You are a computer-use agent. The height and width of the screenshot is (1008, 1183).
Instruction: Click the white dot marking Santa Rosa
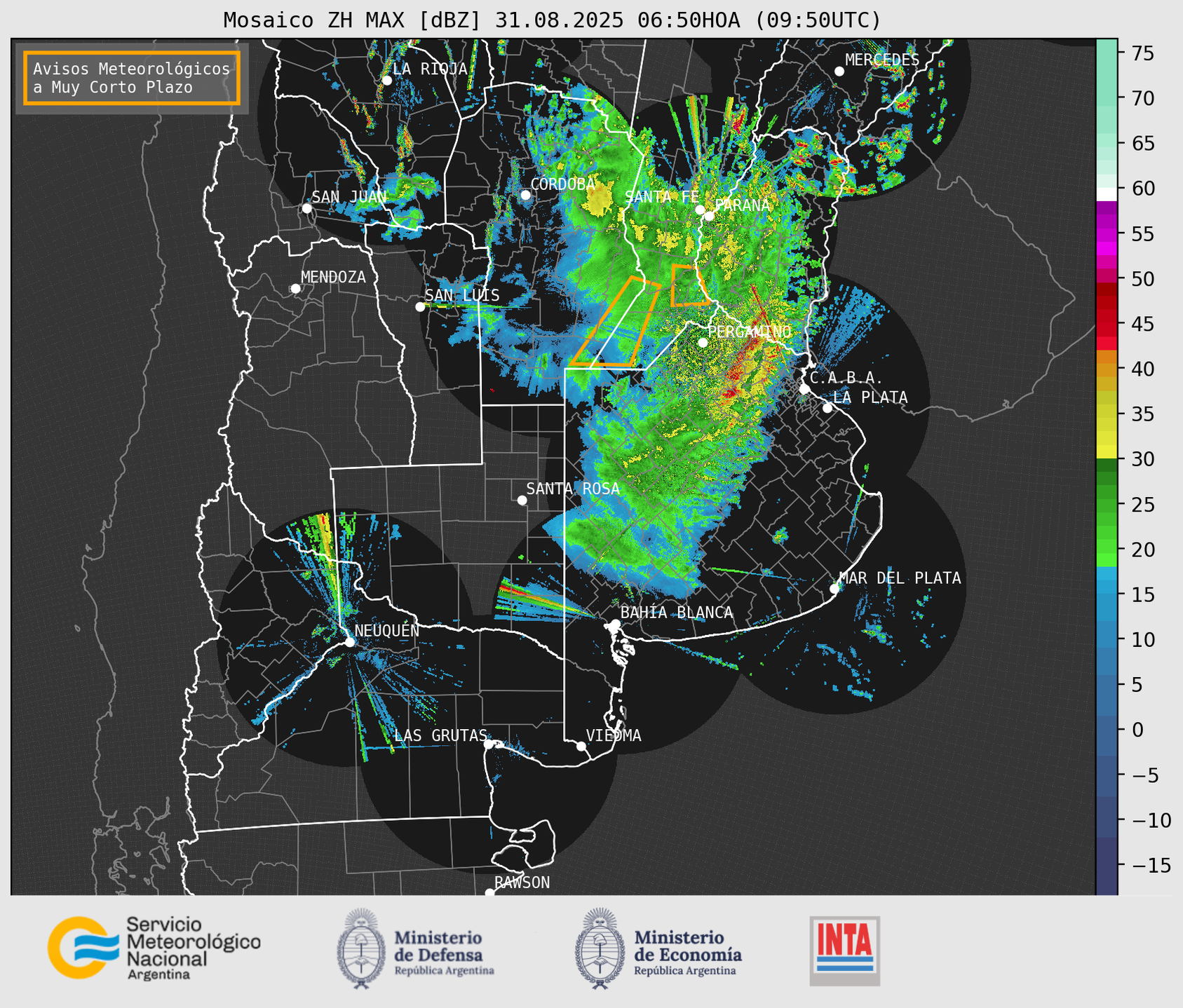click(522, 500)
